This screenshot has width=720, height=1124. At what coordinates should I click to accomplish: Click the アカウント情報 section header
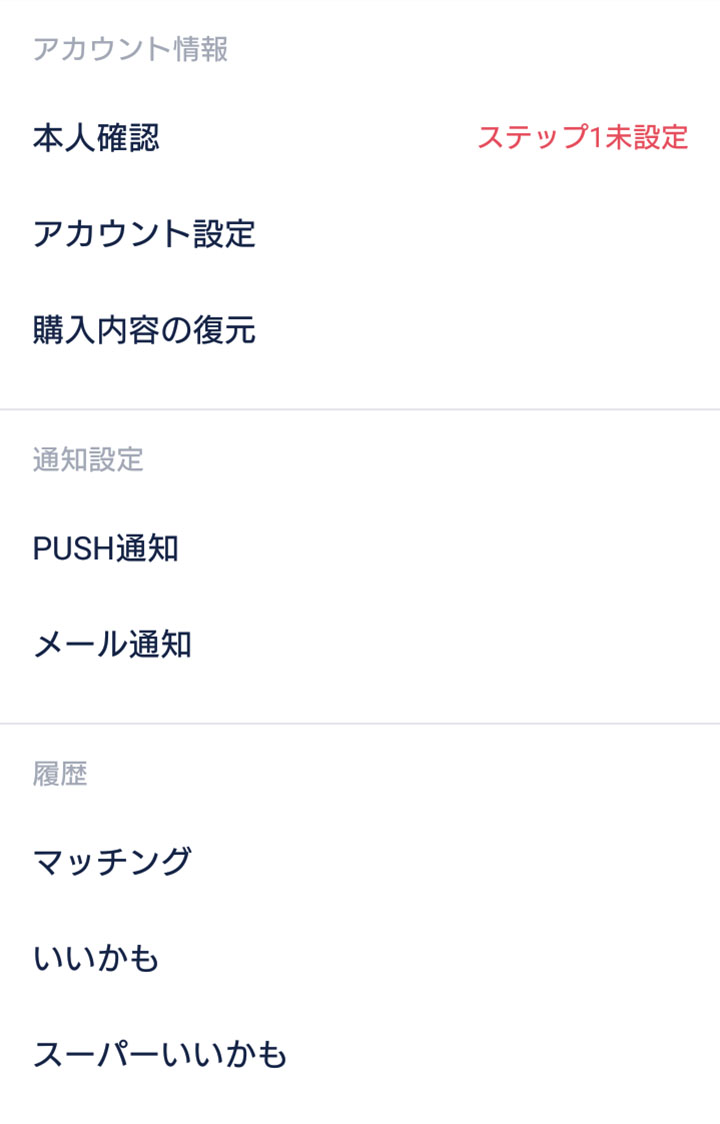pos(131,49)
